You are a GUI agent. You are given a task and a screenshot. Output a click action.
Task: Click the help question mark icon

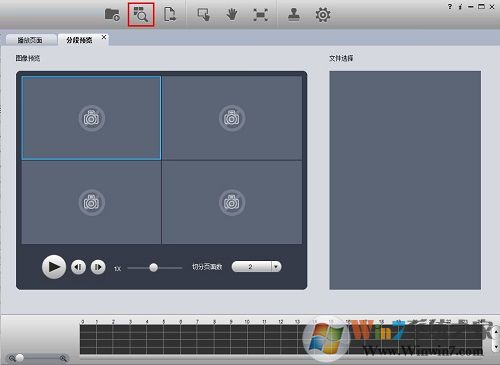coord(450,6)
